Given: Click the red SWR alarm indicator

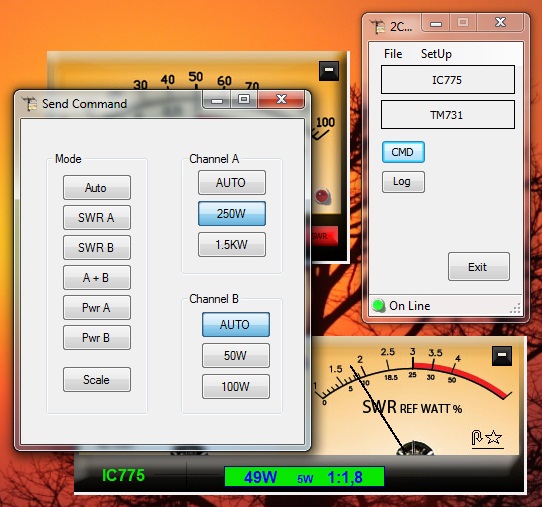Looking at the screenshot, I should (x=325, y=236).
